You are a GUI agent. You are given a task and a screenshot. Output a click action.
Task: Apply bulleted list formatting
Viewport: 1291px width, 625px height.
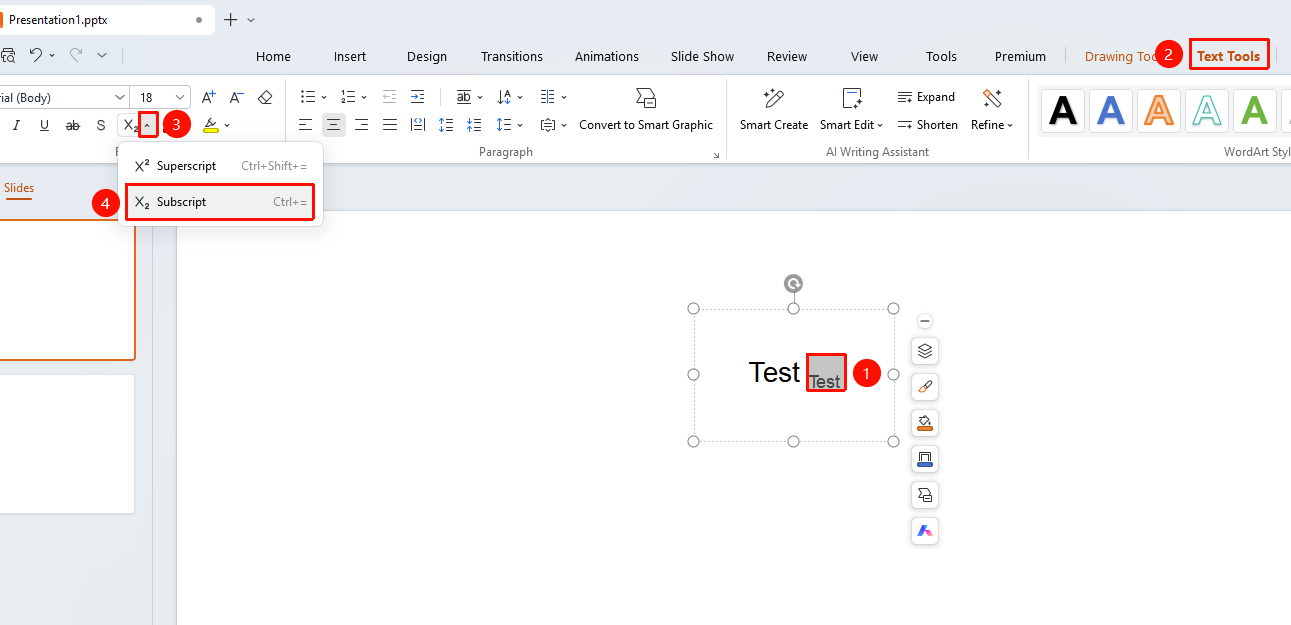click(308, 97)
